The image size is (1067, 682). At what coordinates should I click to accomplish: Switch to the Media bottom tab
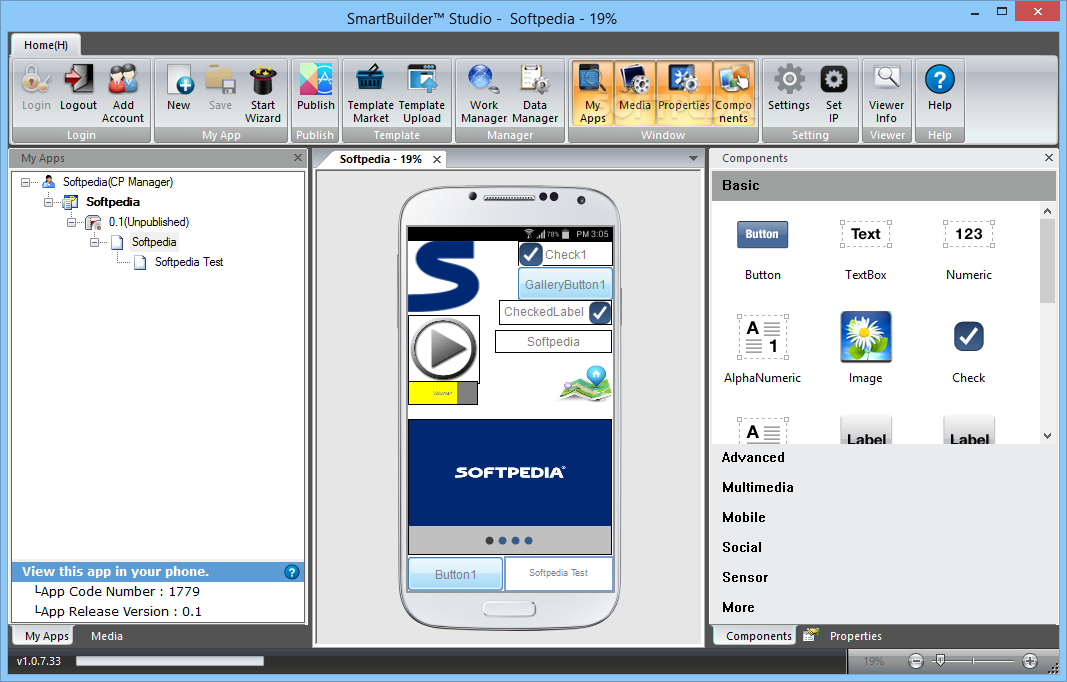[x=107, y=636]
